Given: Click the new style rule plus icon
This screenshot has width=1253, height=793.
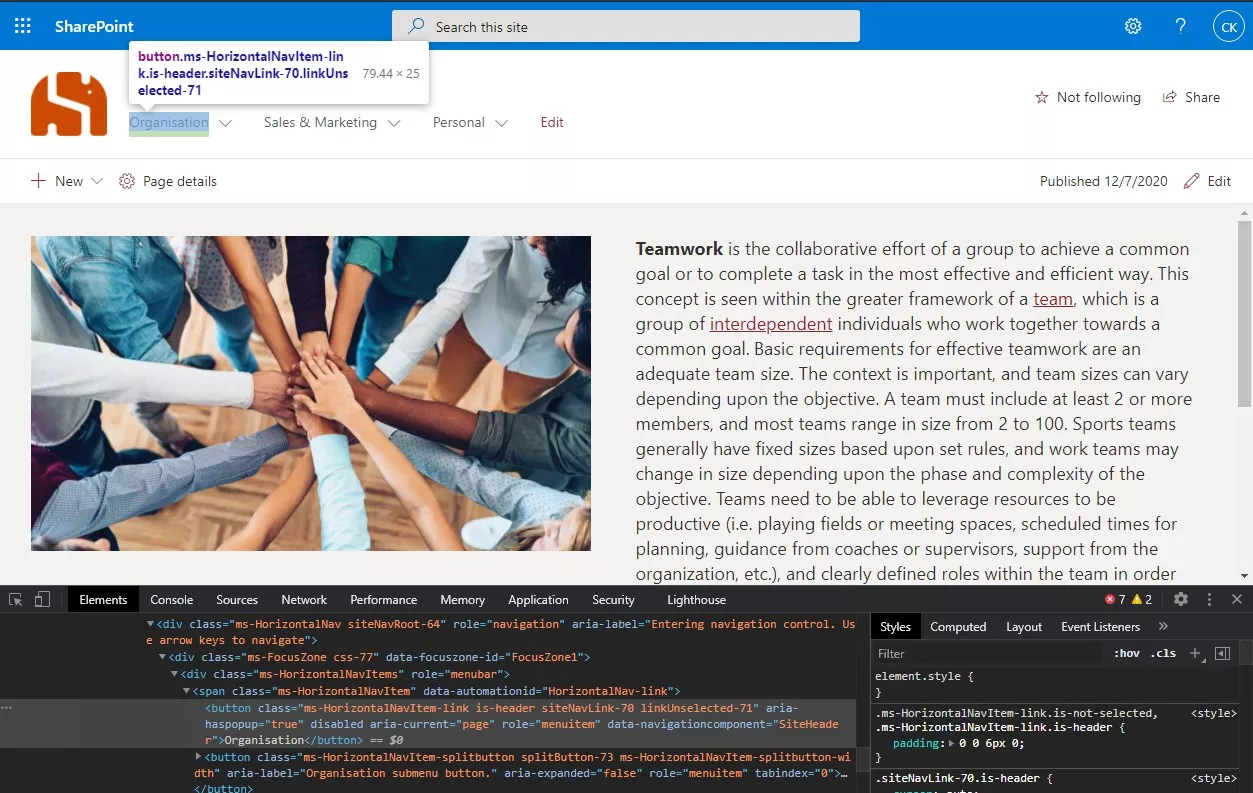Looking at the screenshot, I should pyautogui.click(x=1196, y=652).
